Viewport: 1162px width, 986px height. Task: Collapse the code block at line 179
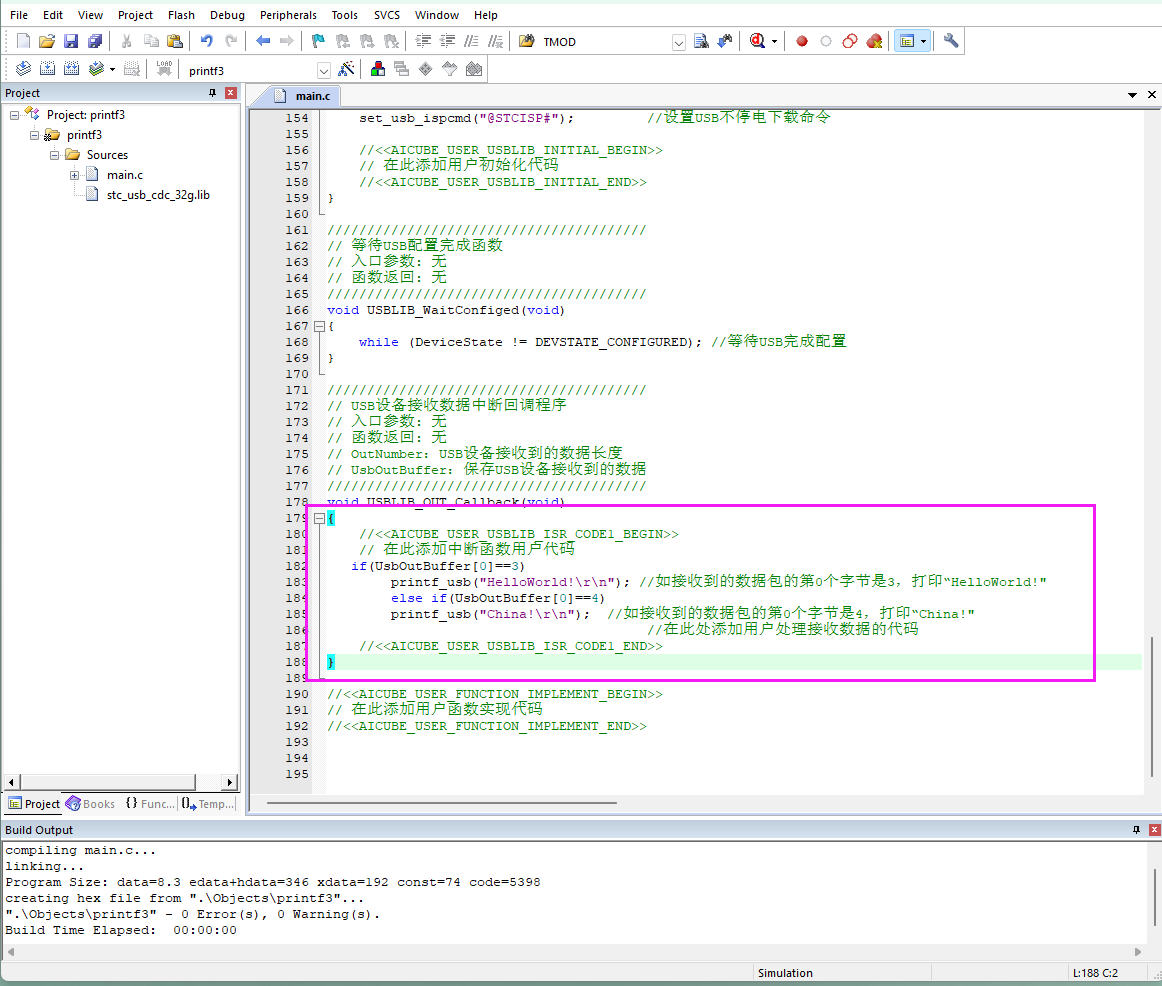tap(319, 519)
